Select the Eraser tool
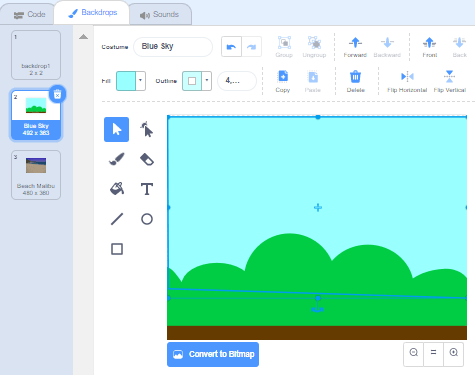Viewport: 475px width, 375px height. pos(146,159)
